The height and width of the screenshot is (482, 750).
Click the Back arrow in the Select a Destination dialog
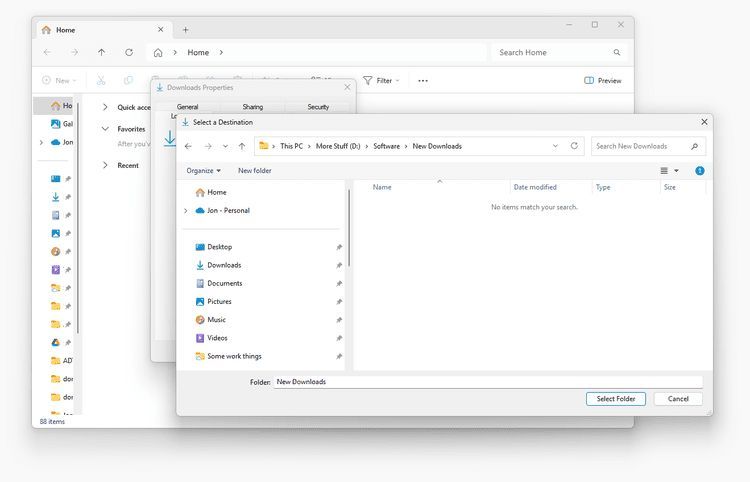188,146
